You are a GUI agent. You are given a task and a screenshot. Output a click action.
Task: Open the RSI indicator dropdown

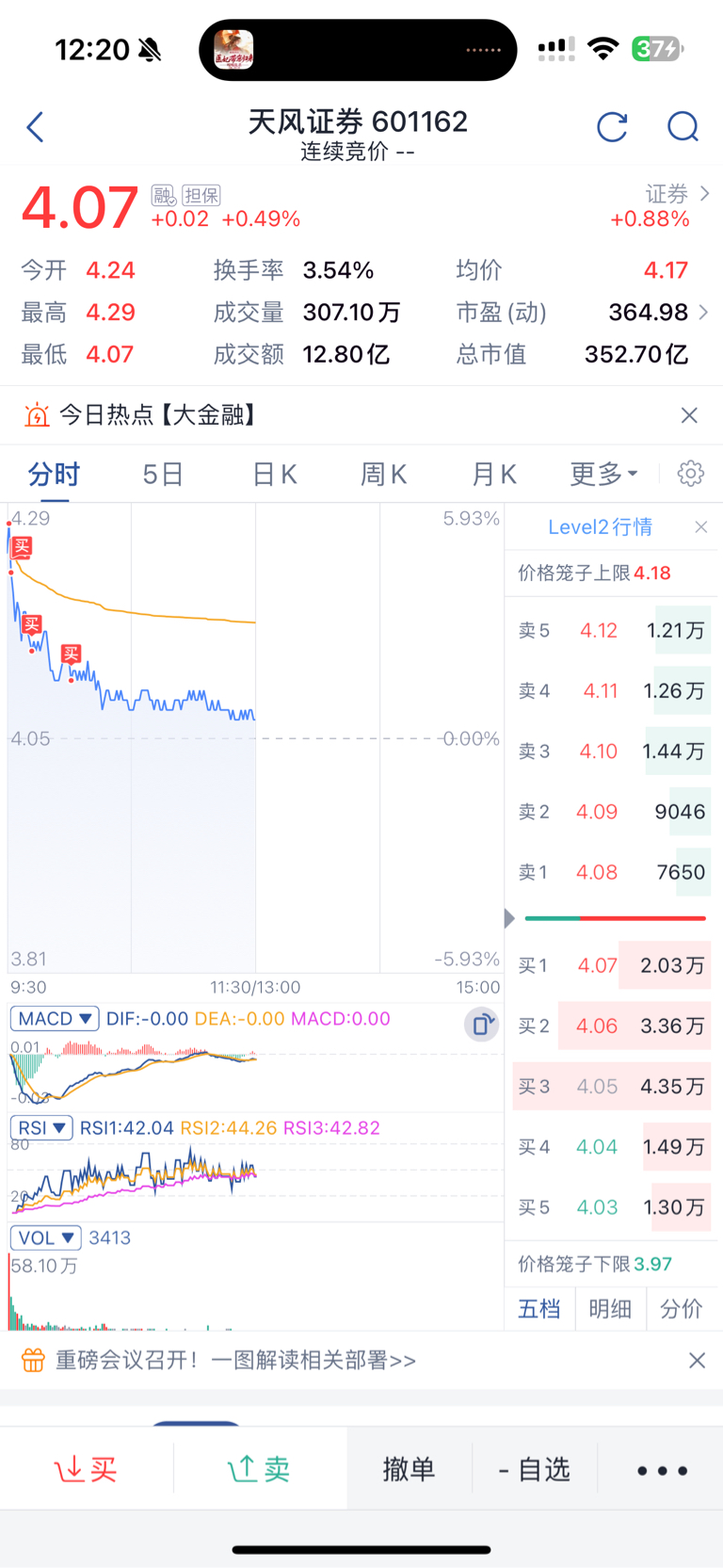tap(41, 1127)
